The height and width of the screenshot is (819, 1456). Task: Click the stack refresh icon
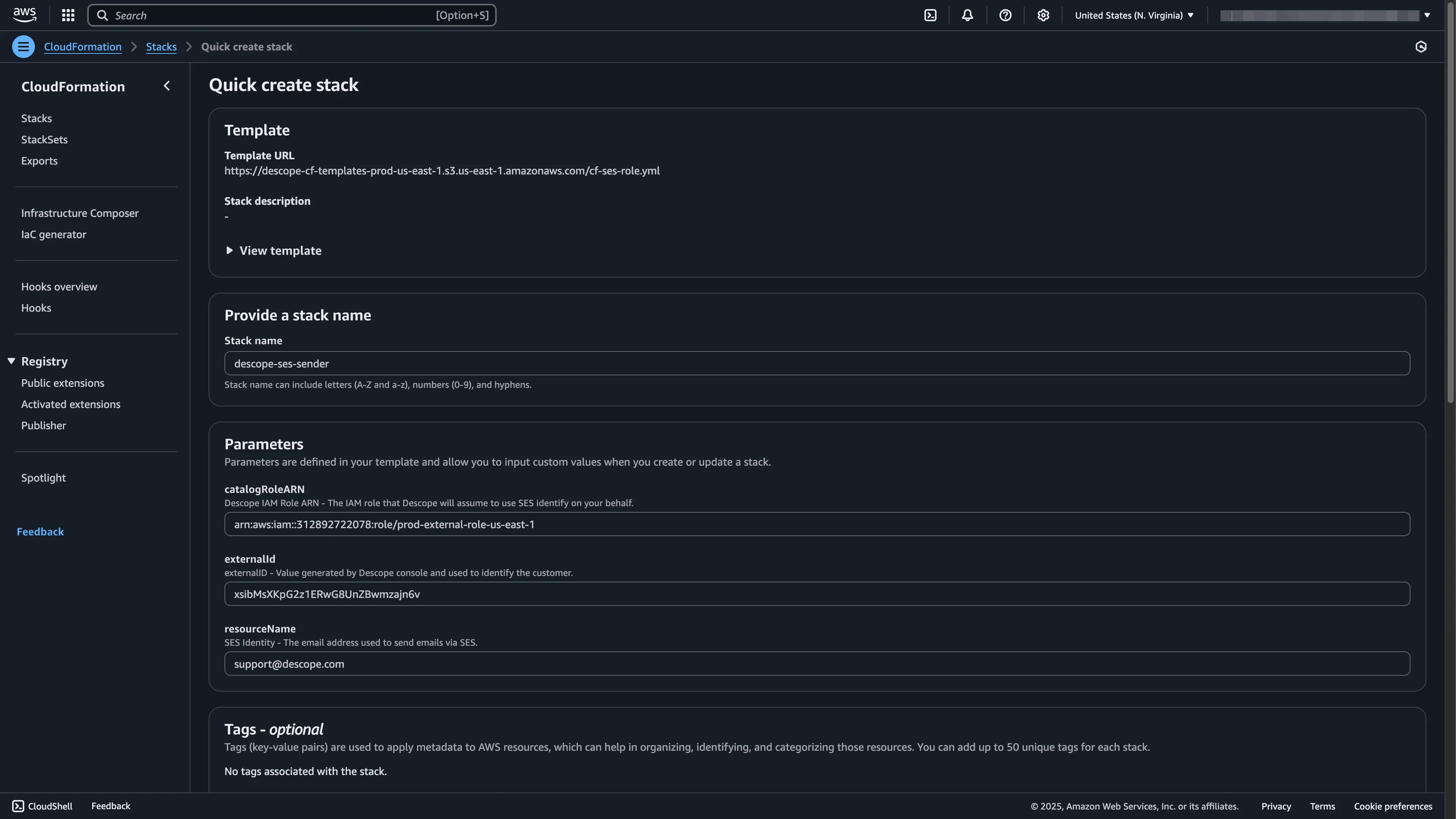tap(1421, 46)
